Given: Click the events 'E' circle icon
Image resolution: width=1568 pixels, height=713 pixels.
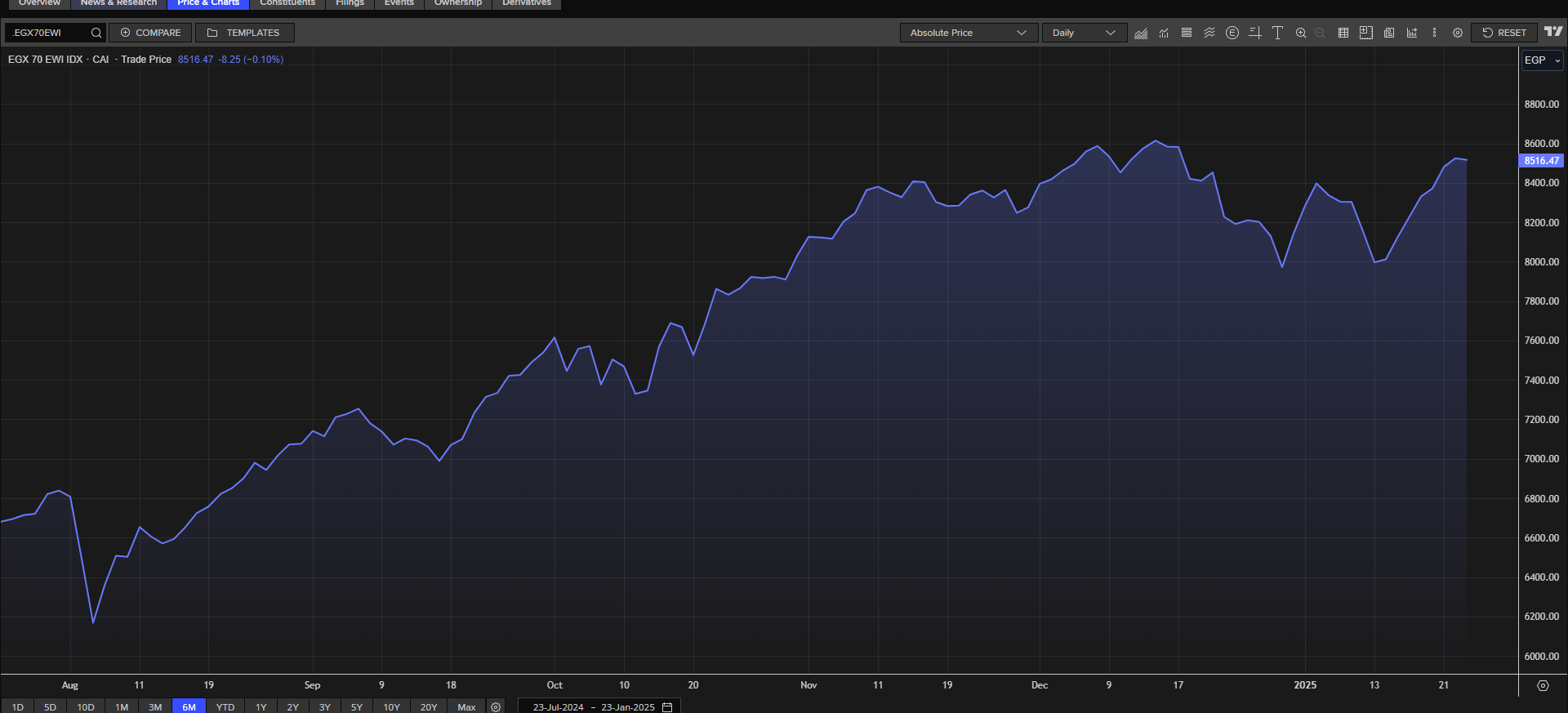Looking at the screenshot, I should click(1232, 33).
